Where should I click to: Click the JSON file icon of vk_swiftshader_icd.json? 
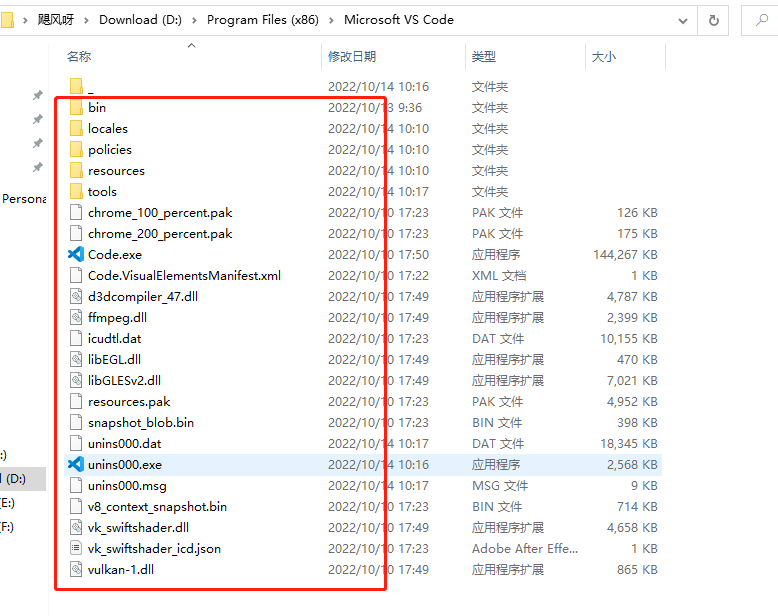[76, 548]
